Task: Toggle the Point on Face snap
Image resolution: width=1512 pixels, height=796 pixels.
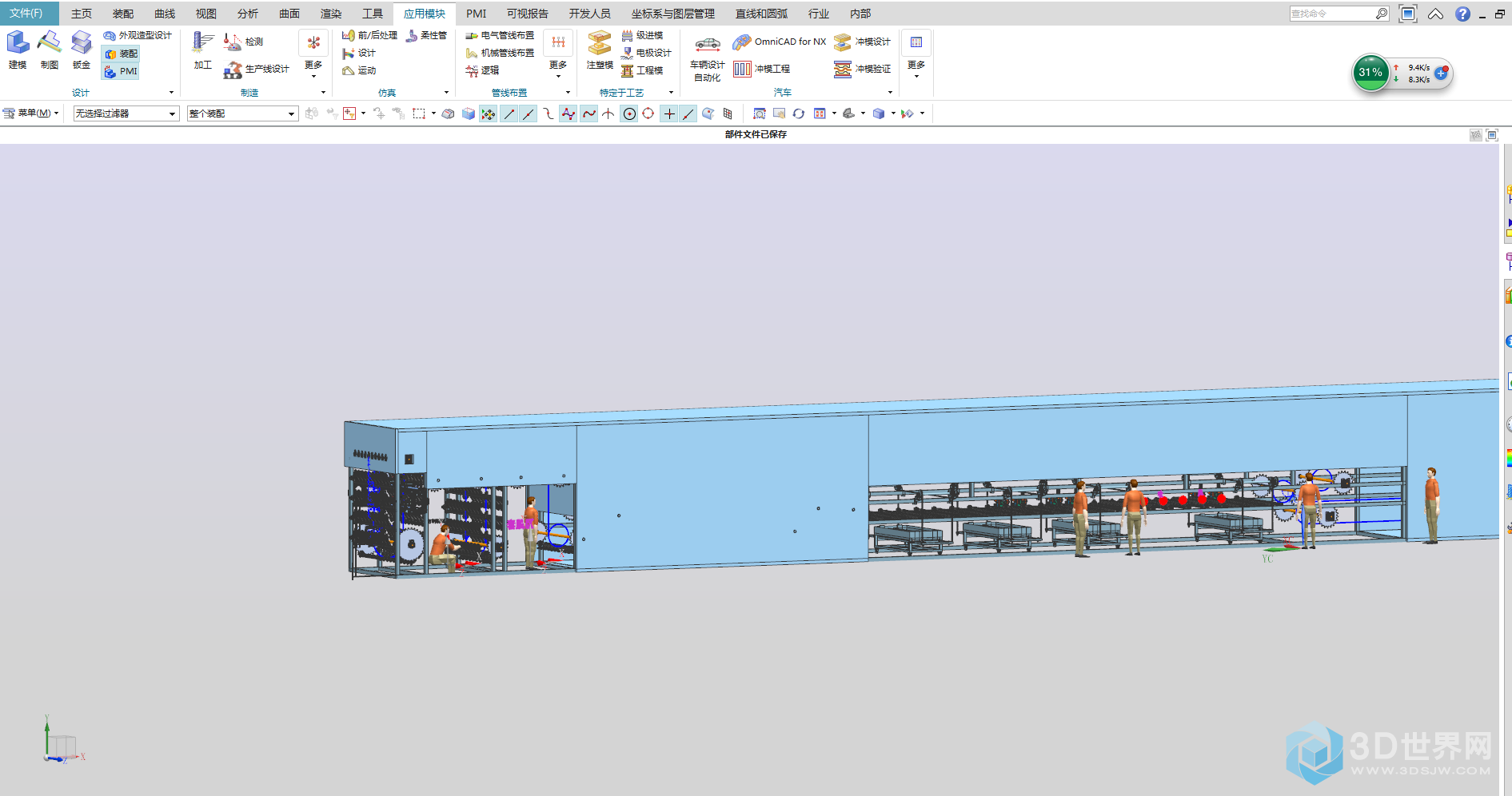Action: point(708,113)
